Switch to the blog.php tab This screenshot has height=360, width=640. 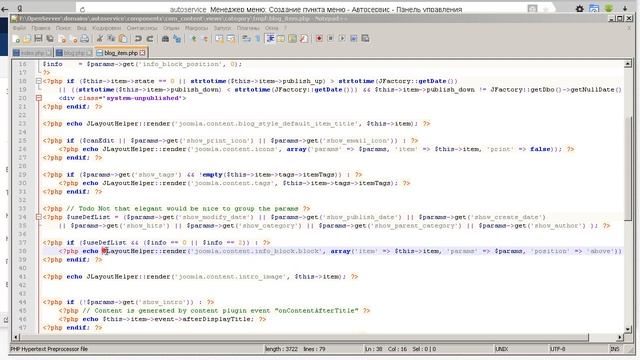pyautogui.click(x=73, y=53)
